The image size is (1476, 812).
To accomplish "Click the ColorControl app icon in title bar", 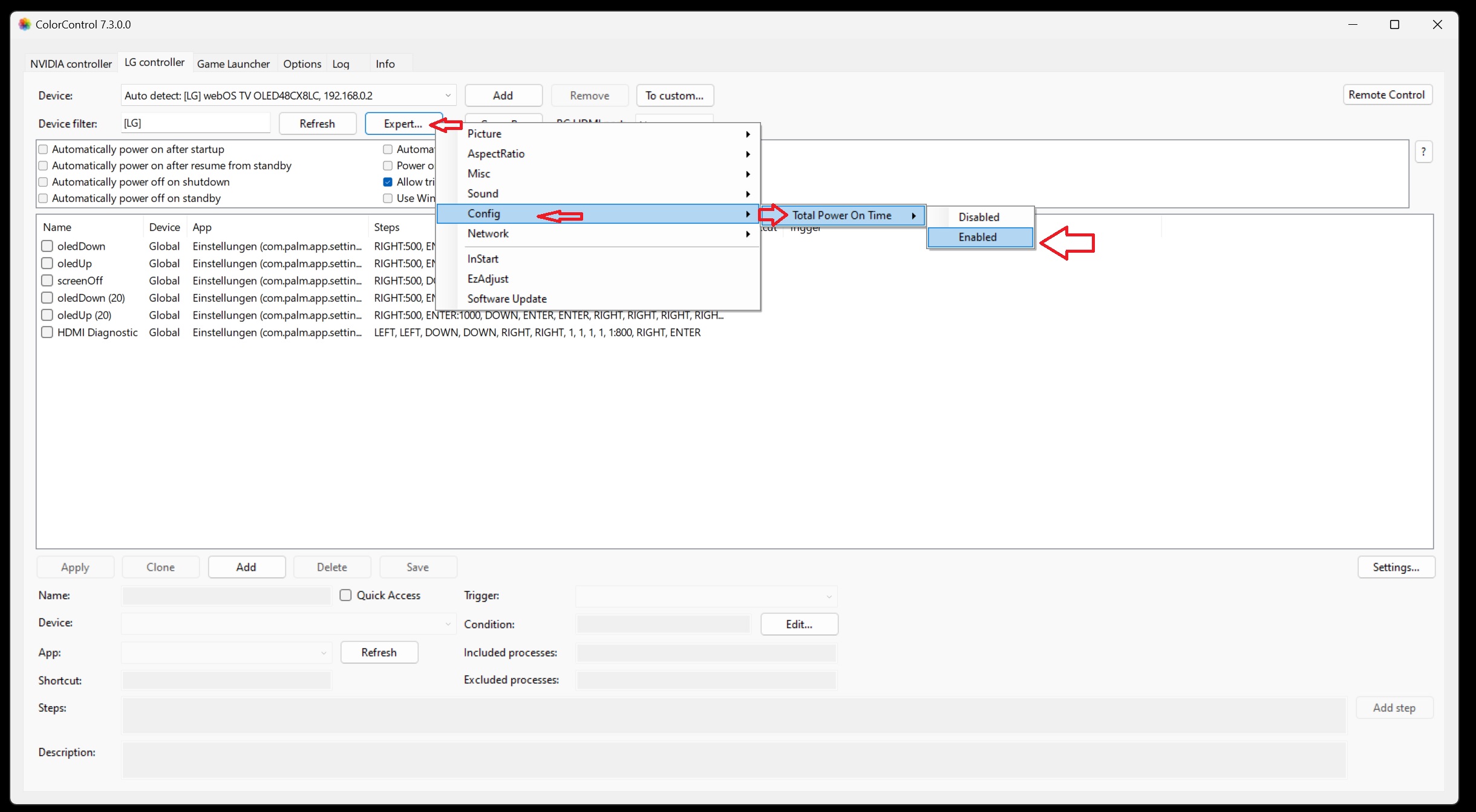I will 24,24.
